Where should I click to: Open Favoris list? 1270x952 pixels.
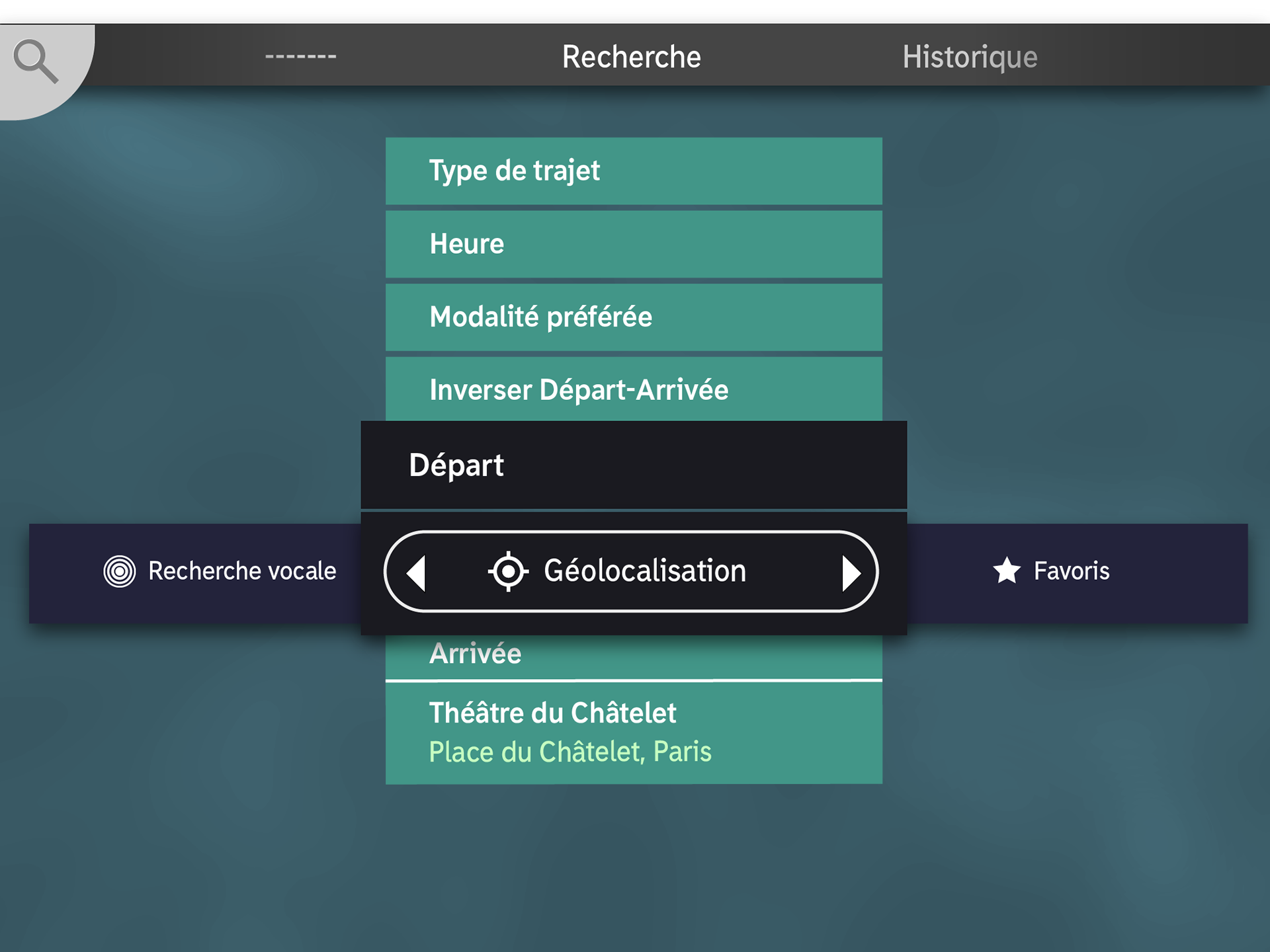[1078, 573]
